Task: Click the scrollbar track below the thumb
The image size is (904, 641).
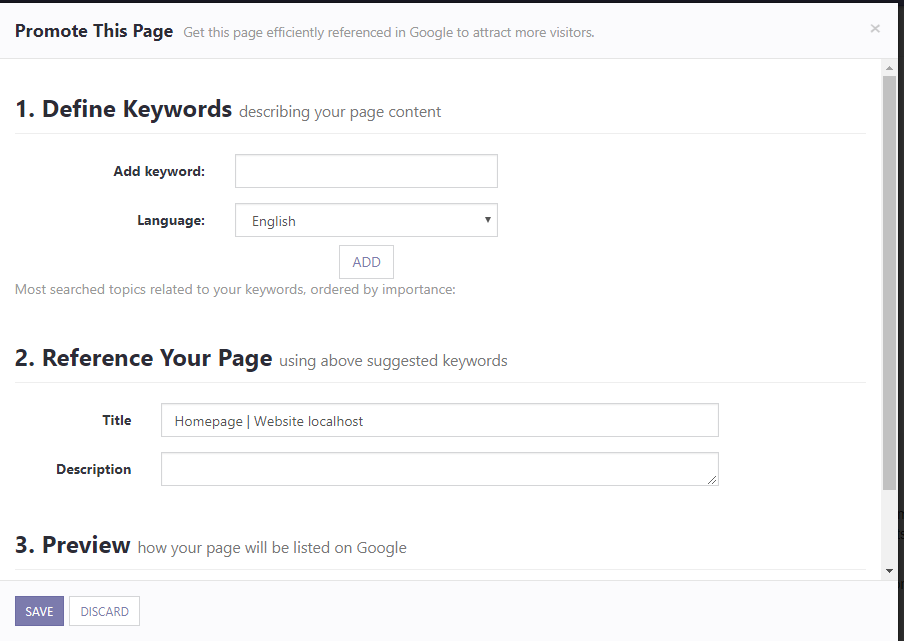Action: (x=889, y=527)
